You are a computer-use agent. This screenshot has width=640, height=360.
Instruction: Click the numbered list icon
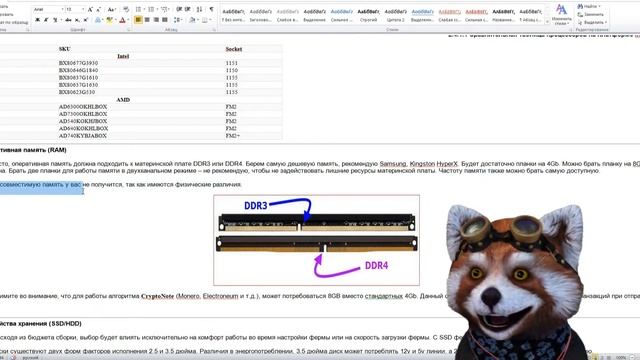pos(151,9)
